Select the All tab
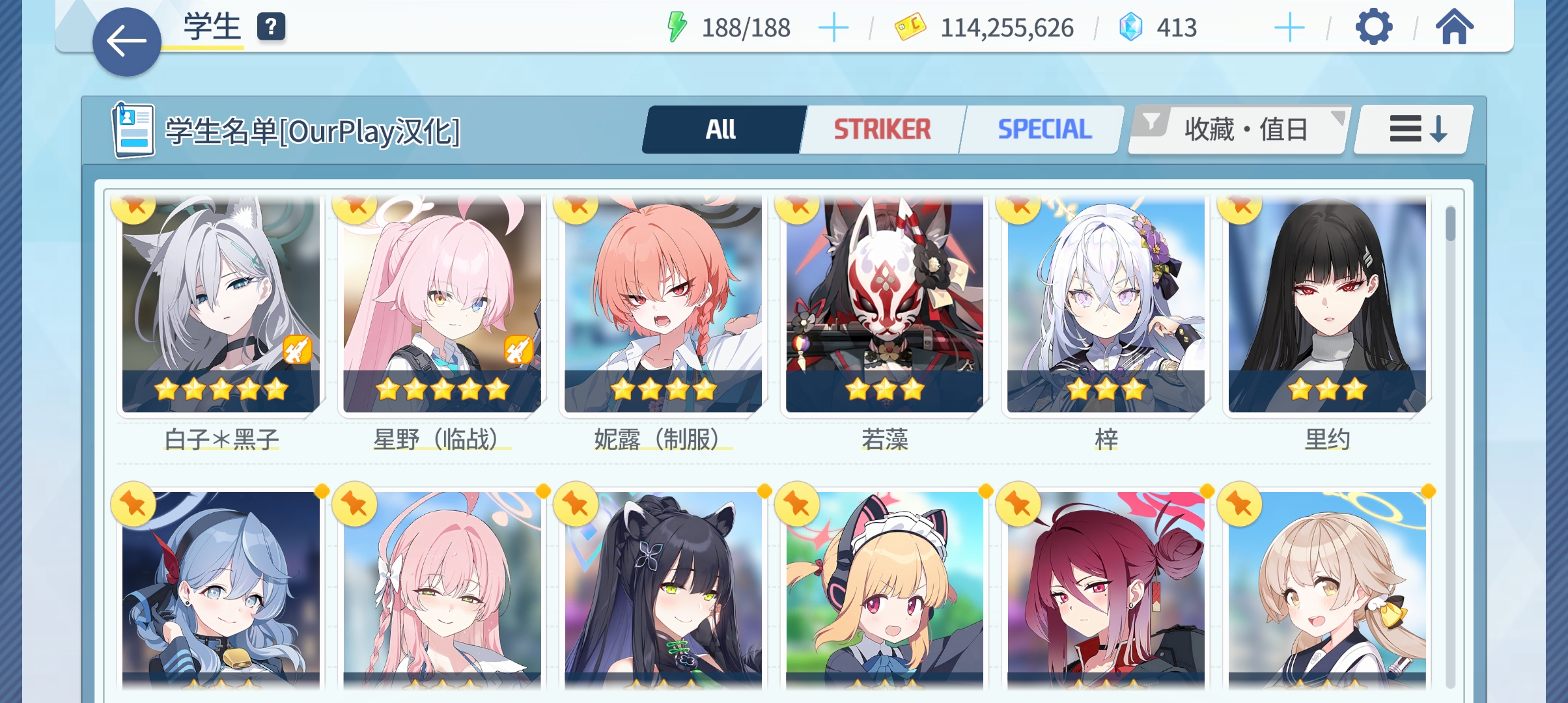This screenshot has height=703, width=1568. [x=721, y=130]
